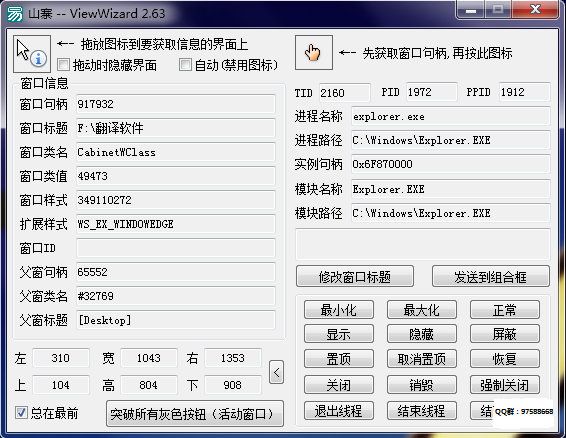Click the 置顶 button
Image resolution: width=566 pixels, height=438 pixels.
(339, 359)
